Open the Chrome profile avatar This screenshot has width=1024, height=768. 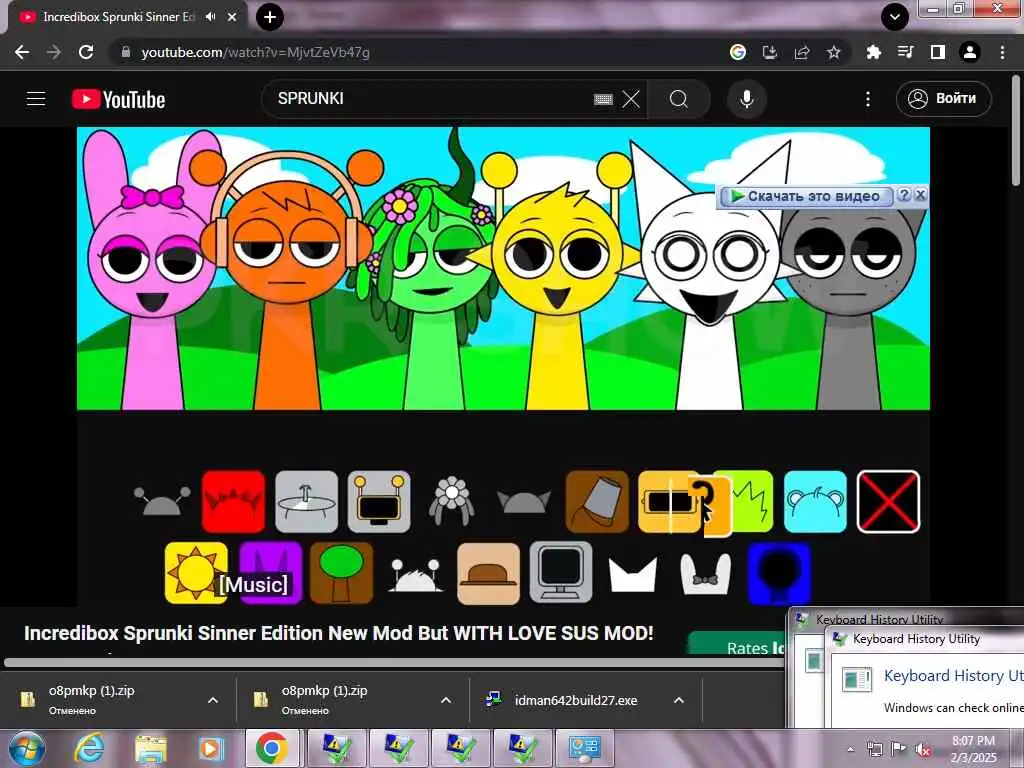point(970,52)
